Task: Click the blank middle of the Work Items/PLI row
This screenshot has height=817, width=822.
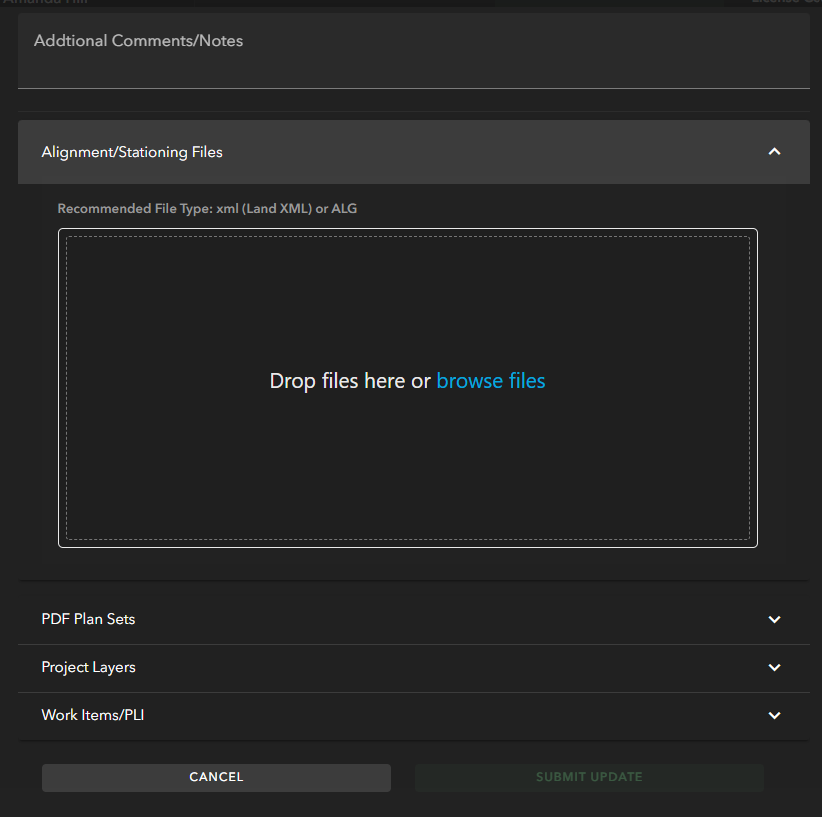Action: 420,715
